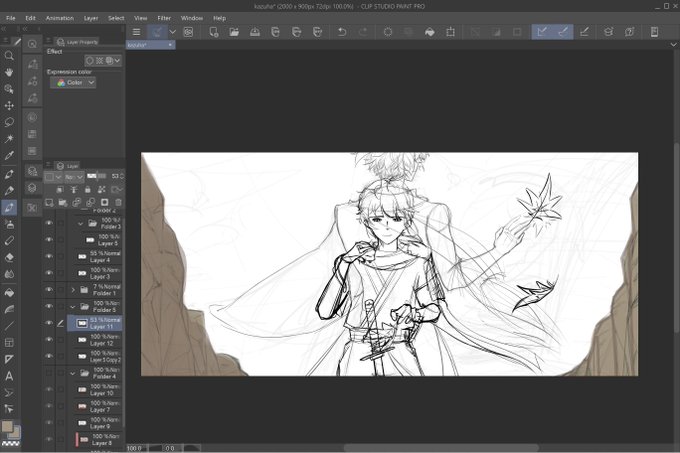Click the smartphone connect icon in command bar
The height and width of the screenshot is (453, 680).
(x=654, y=32)
